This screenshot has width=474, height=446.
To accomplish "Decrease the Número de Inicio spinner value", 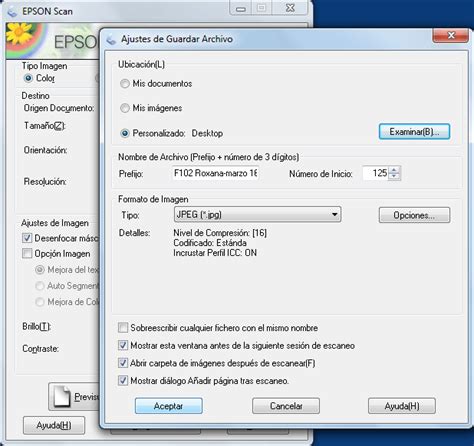I will tap(394, 176).
